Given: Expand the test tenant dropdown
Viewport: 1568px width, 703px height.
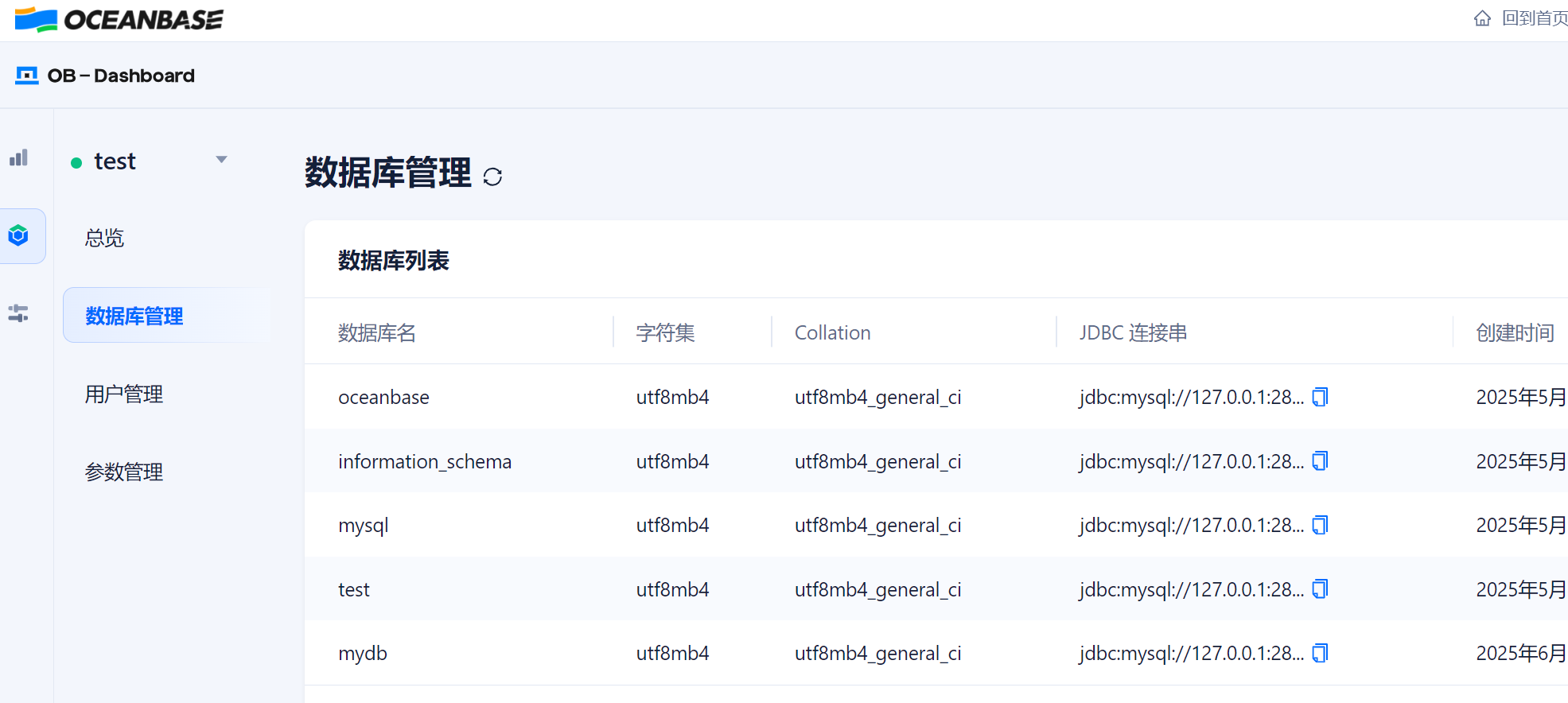Looking at the screenshot, I should [222, 160].
